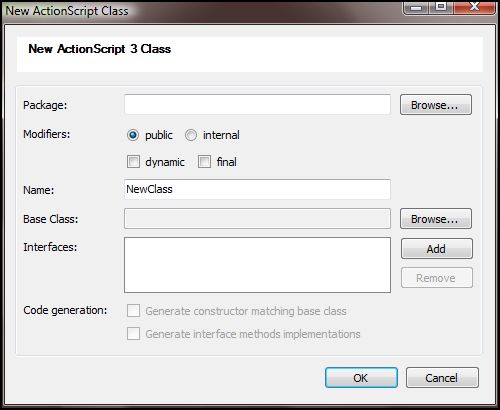Select the internal modifier radio button

191,135
